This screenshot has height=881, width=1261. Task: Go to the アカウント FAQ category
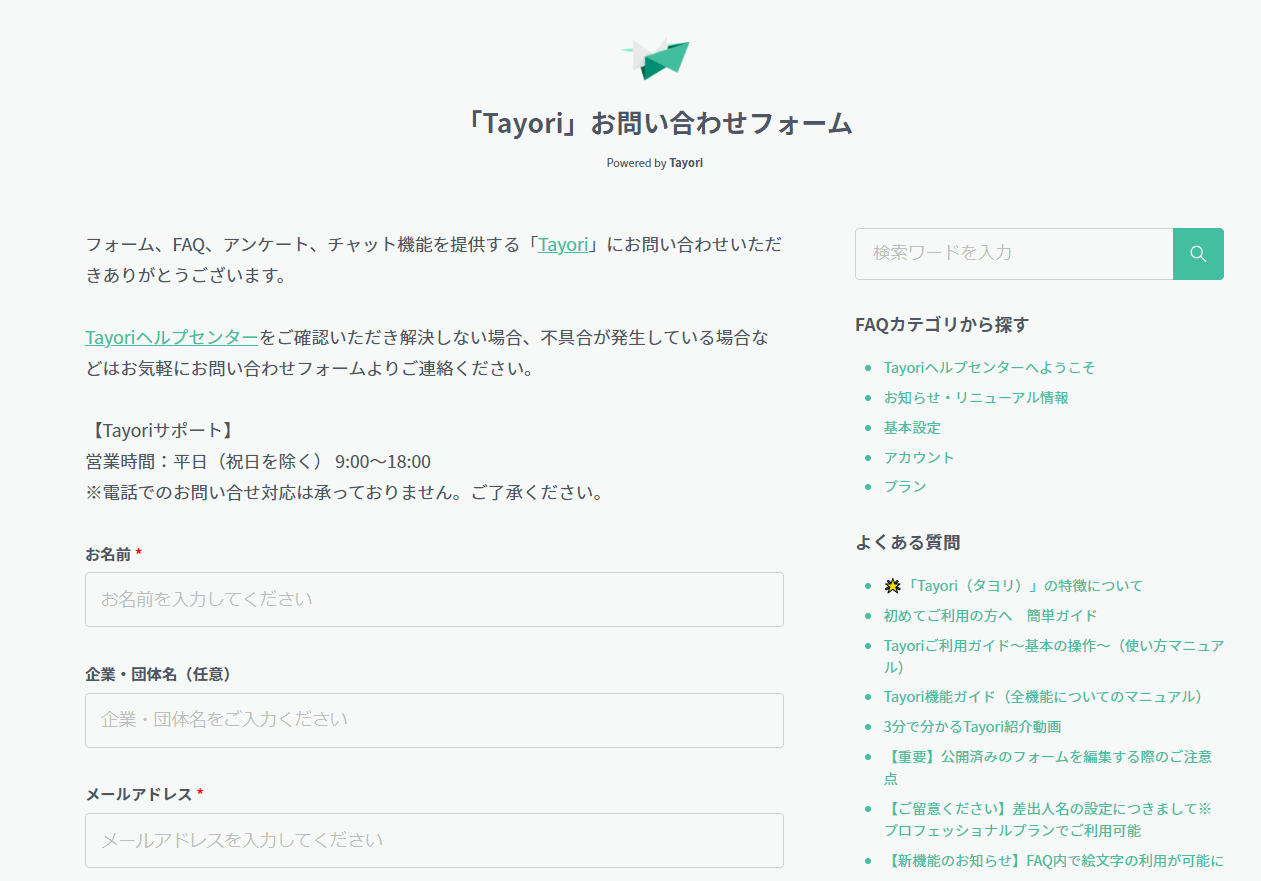pyautogui.click(x=919, y=457)
